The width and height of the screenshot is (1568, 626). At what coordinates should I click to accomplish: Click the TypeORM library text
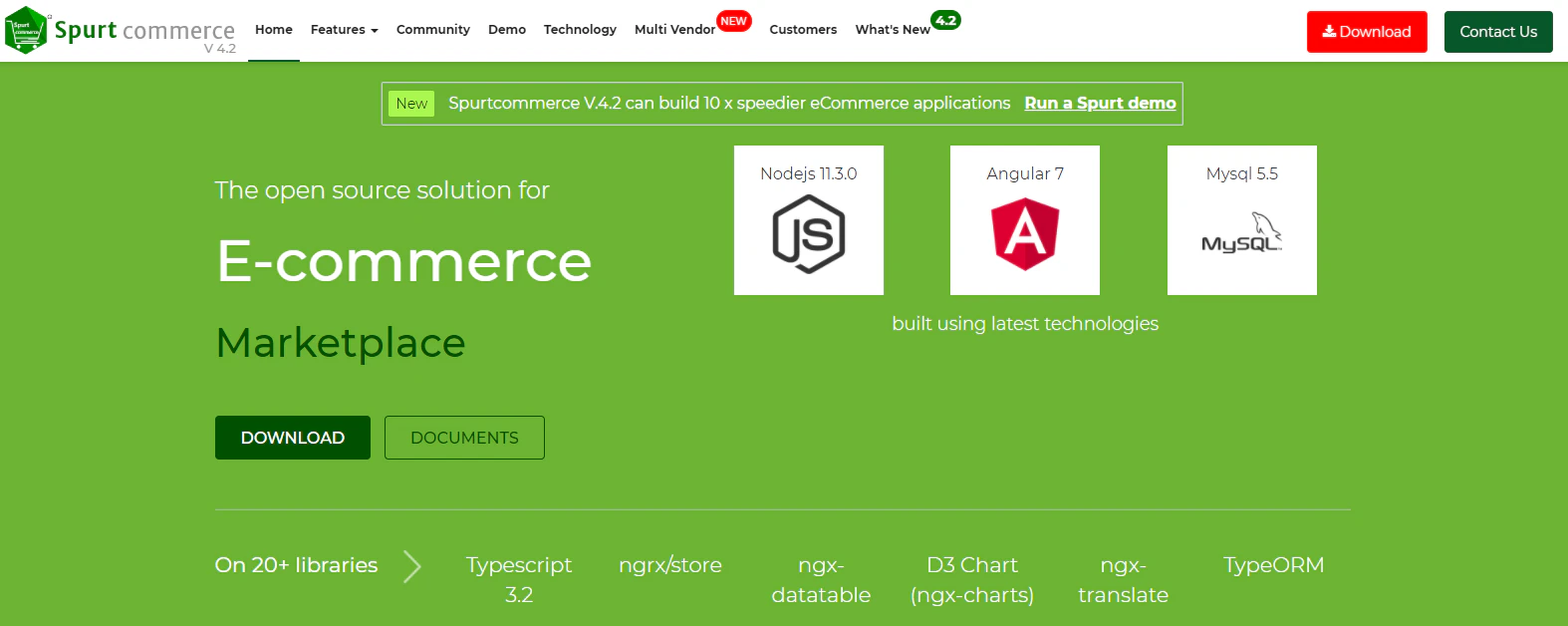1274,565
